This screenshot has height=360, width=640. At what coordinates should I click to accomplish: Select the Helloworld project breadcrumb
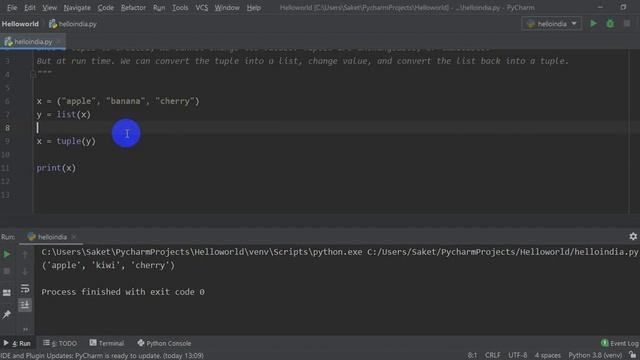pos(20,24)
